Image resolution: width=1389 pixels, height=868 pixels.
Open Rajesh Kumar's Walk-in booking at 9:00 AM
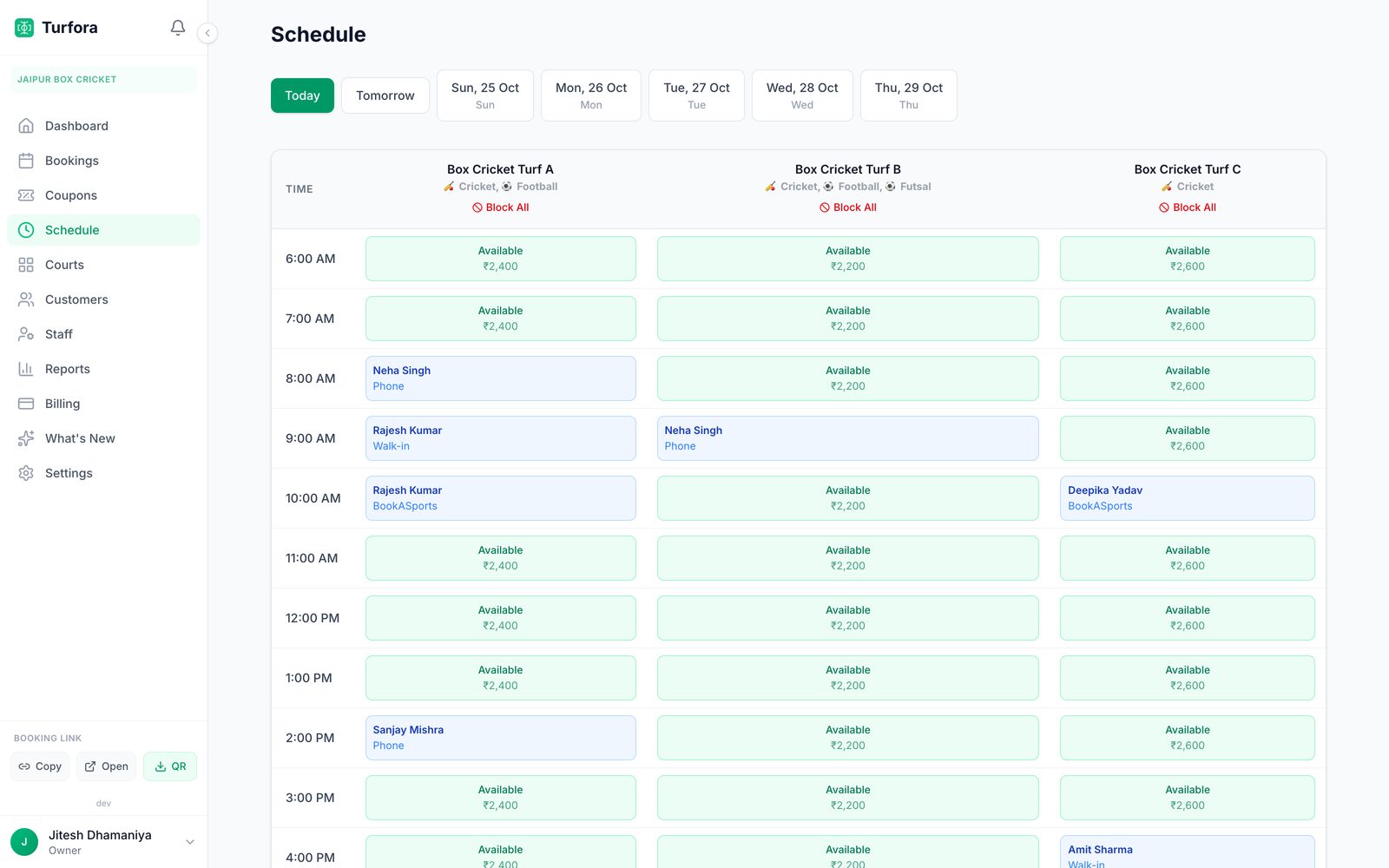500,438
